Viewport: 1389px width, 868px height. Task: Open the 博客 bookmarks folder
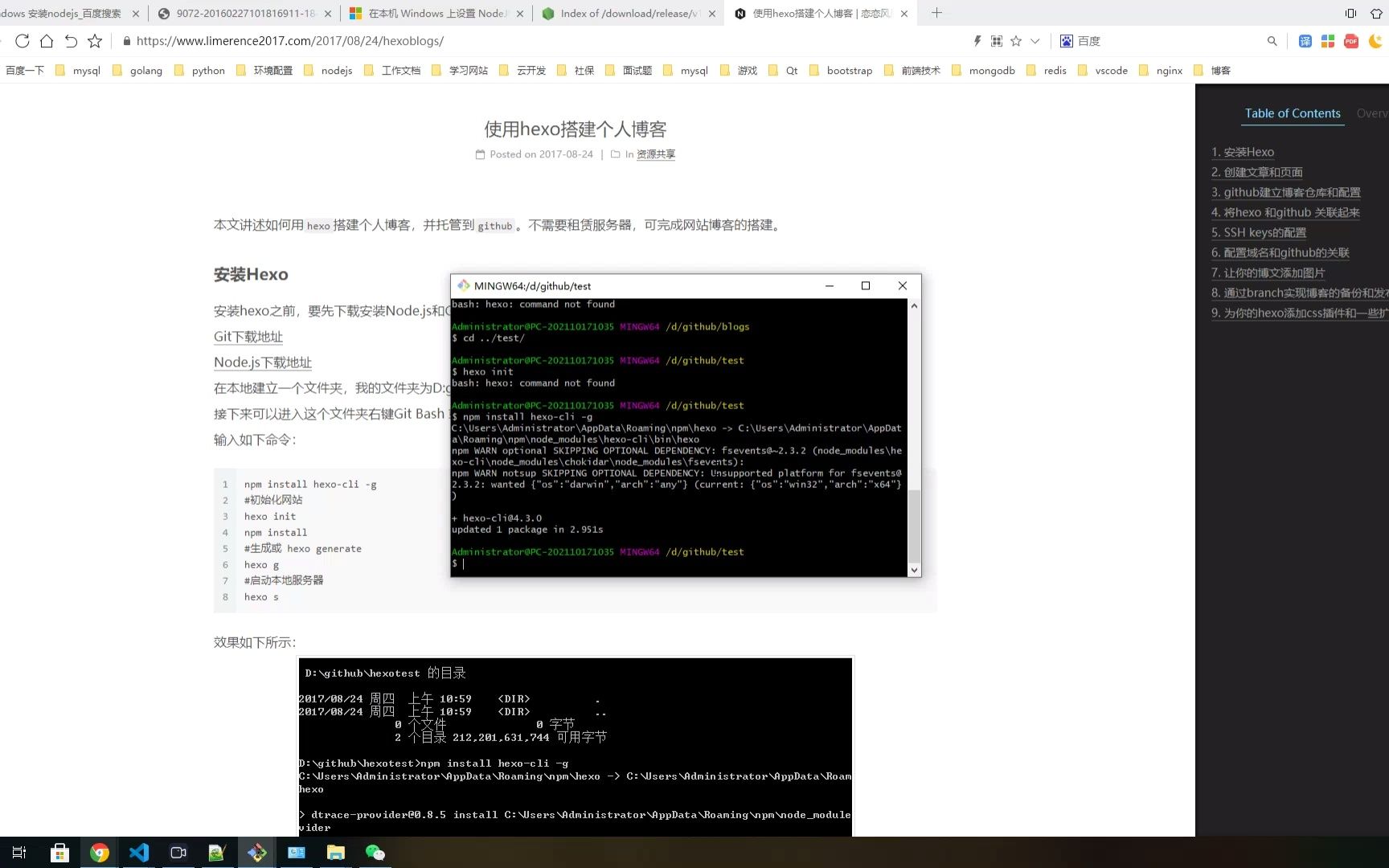pos(1212,71)
